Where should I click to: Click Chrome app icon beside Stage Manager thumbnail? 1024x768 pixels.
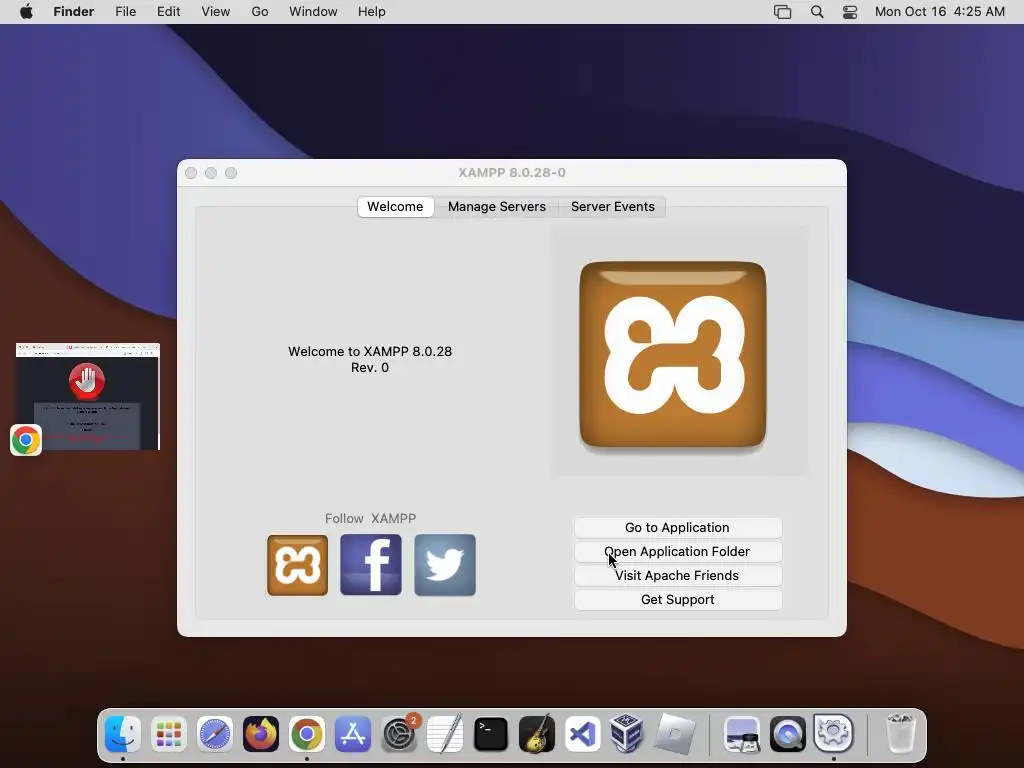coord(26,440)
